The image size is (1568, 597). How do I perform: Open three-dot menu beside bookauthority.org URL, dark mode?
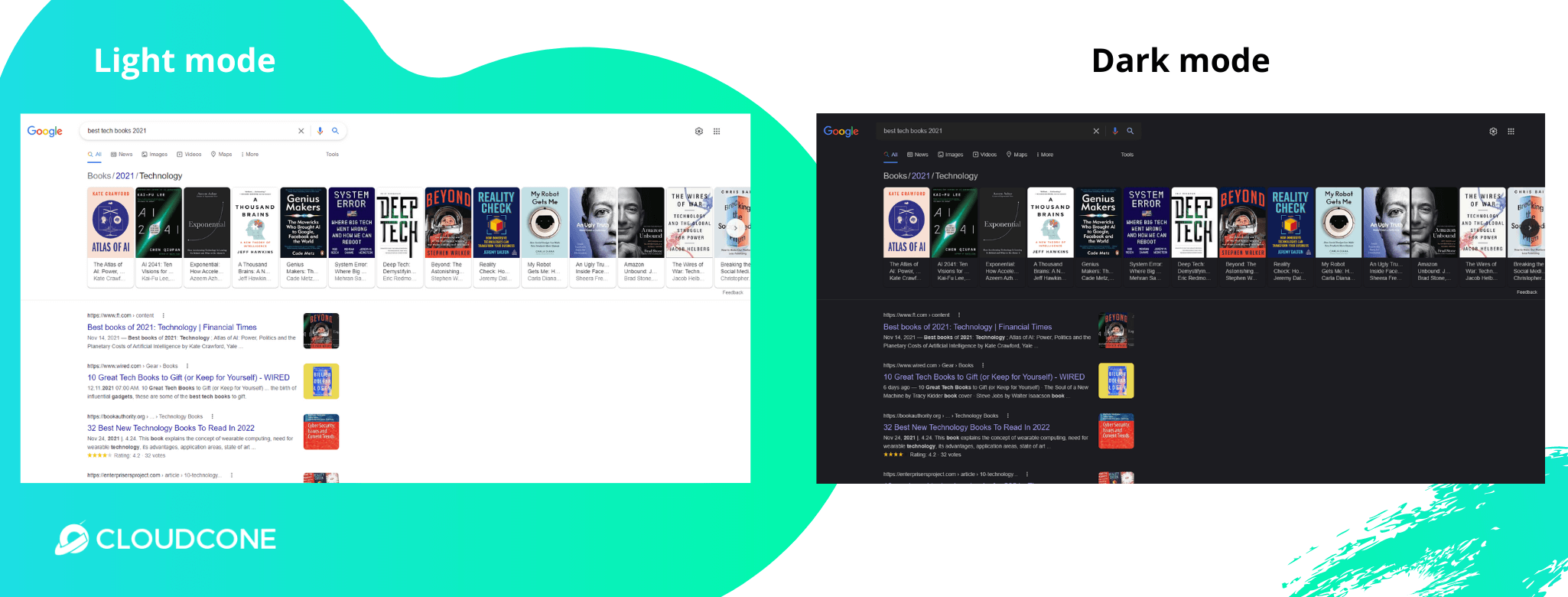[x=1007, y=416]
